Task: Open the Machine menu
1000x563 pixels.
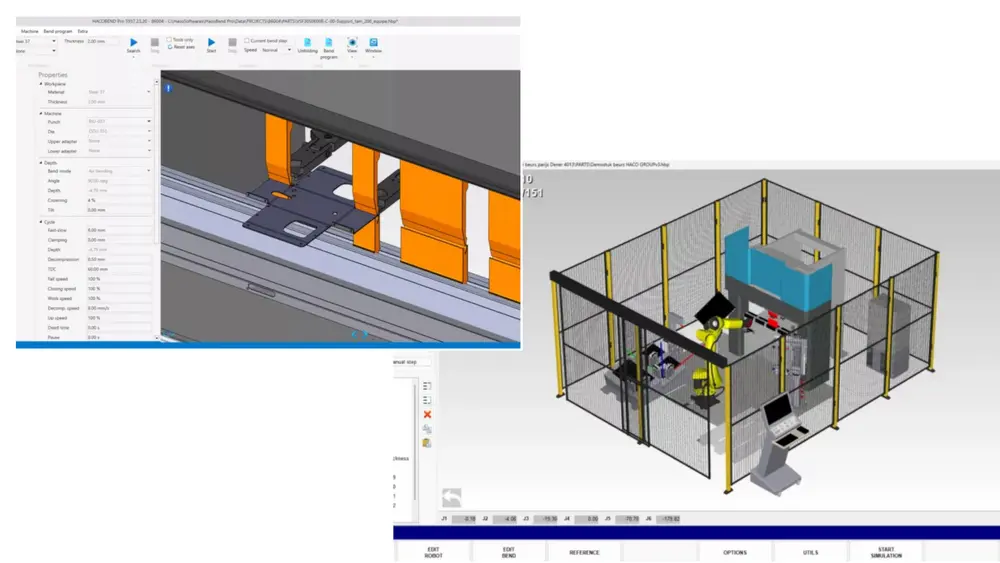Action: 29,31
